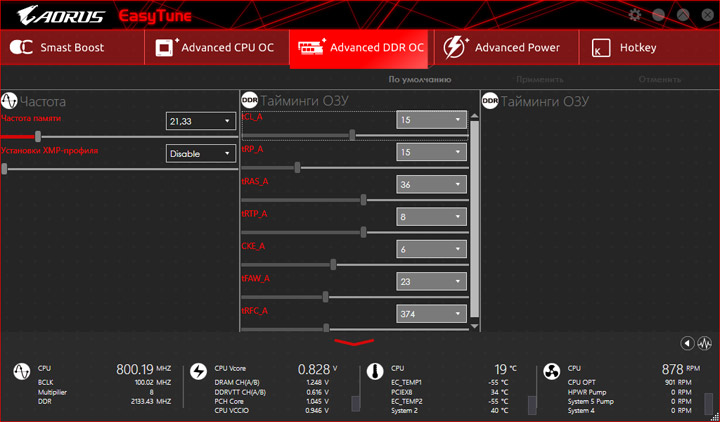Screen dimensions: 720x422
Task: Click the Advanced Power lightning icon
Action: coord(455,47)
